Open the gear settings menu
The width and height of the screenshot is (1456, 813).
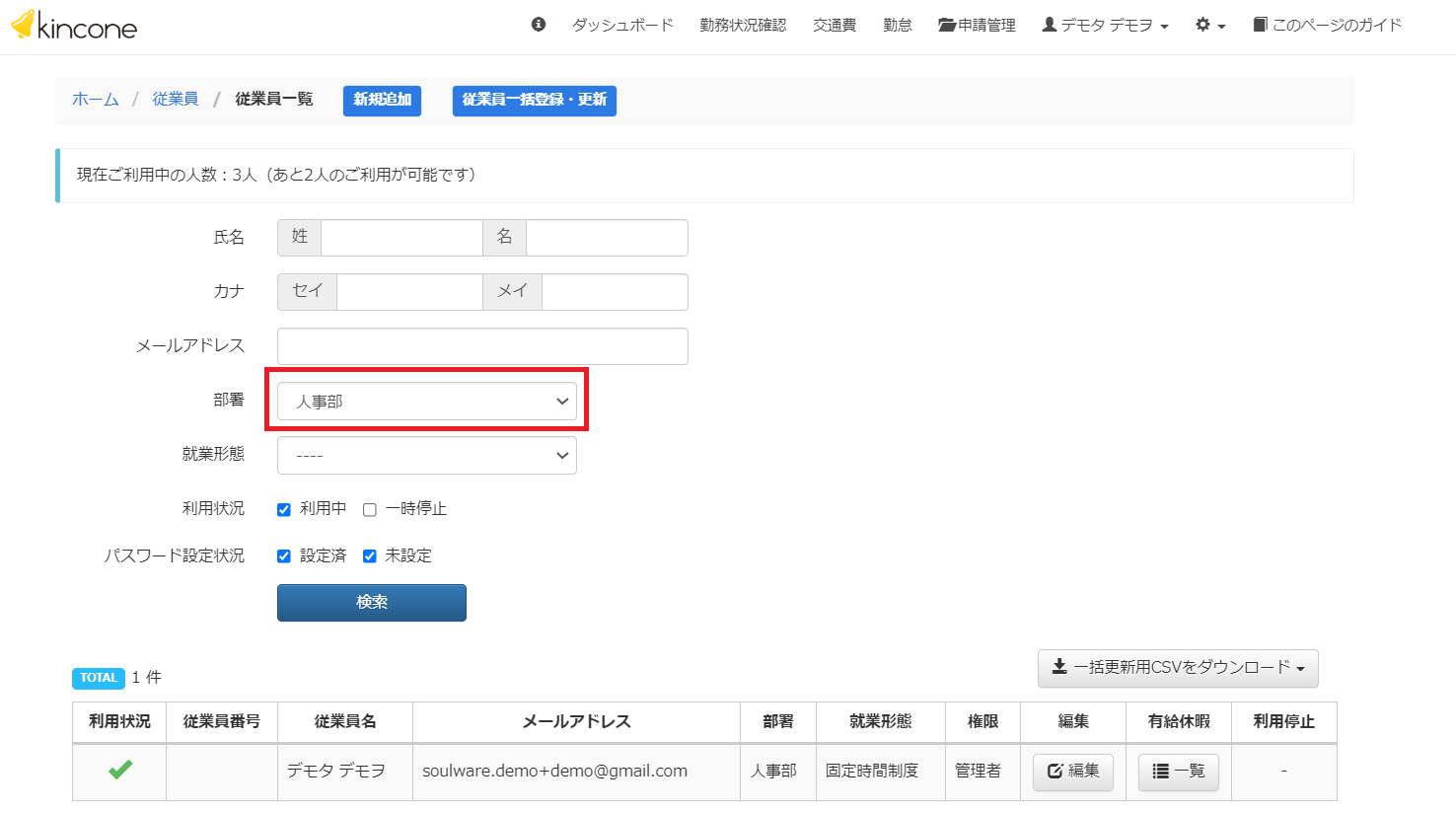click(x=1210, y=25)
